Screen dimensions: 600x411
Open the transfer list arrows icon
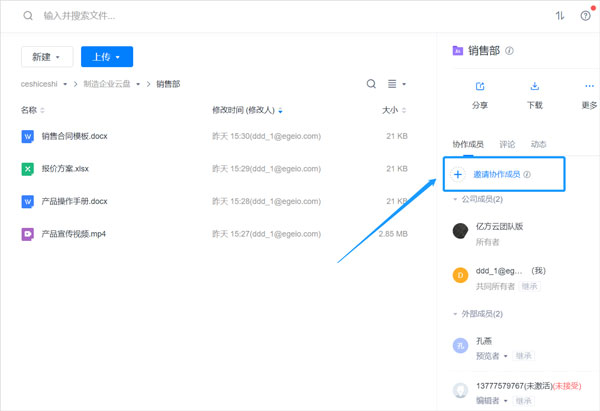(x=560, y=16)
